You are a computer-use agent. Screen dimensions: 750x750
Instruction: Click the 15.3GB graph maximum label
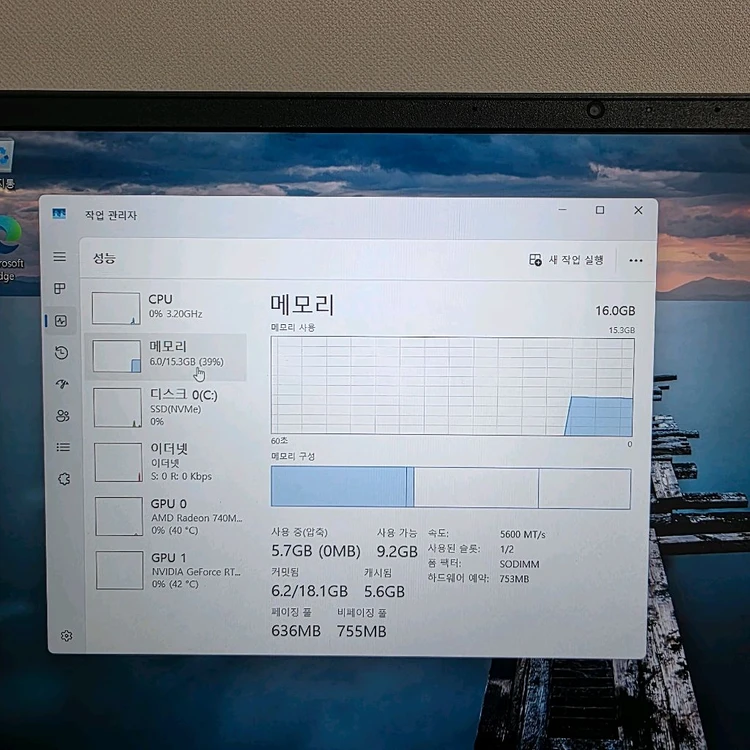pyautogui.click(x=621, y=330)
